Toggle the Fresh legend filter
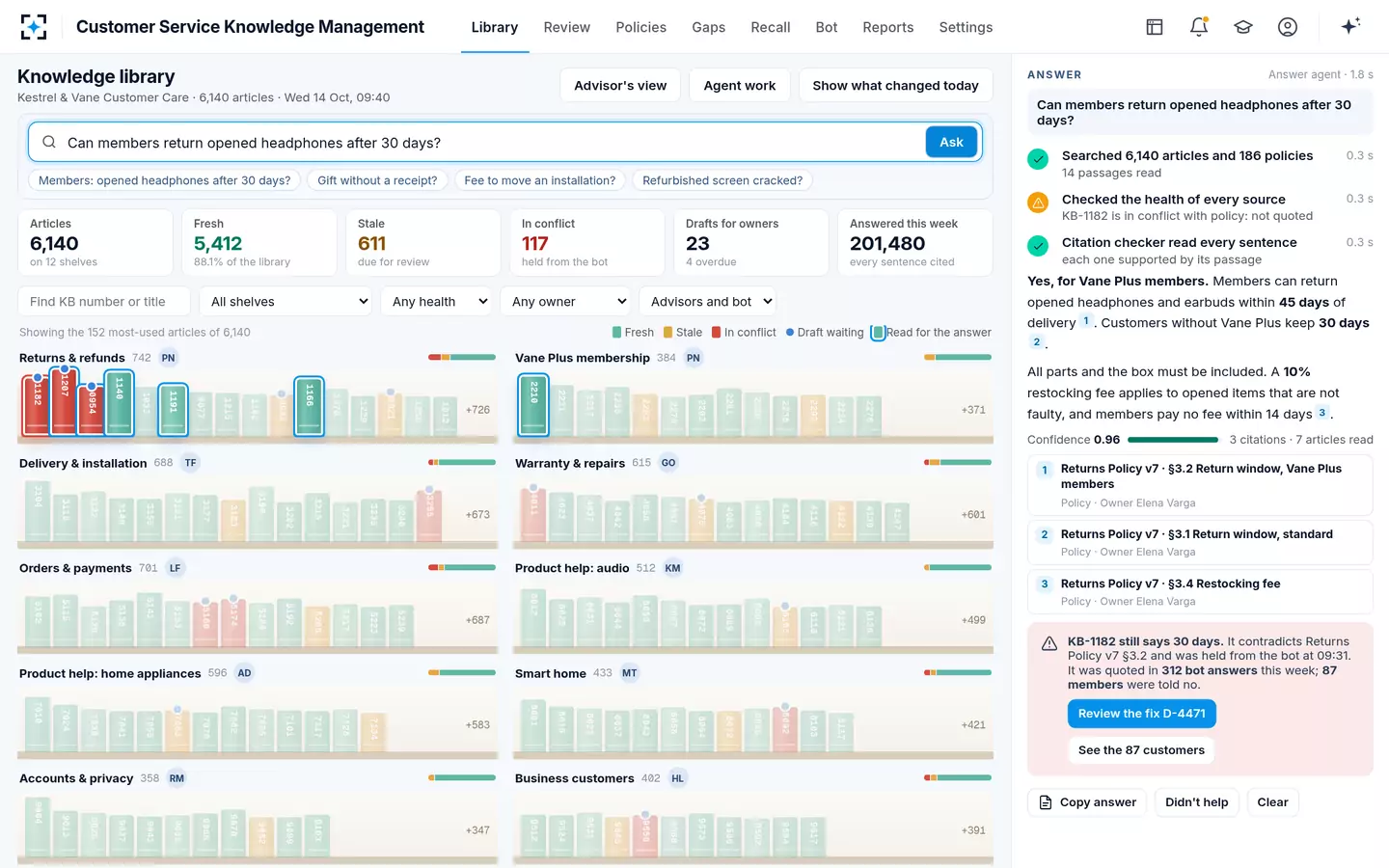Screen dimensions: 1389x868 633,332
